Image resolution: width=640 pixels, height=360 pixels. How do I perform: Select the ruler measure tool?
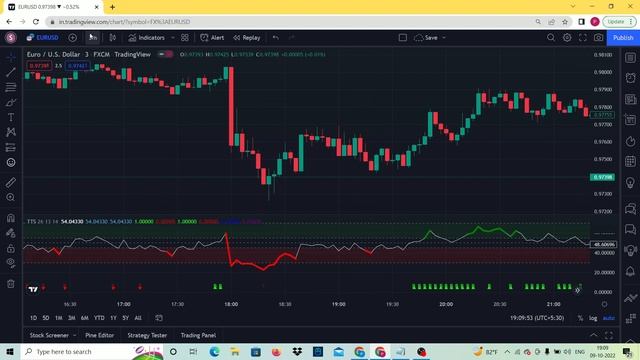coord(11,182)
